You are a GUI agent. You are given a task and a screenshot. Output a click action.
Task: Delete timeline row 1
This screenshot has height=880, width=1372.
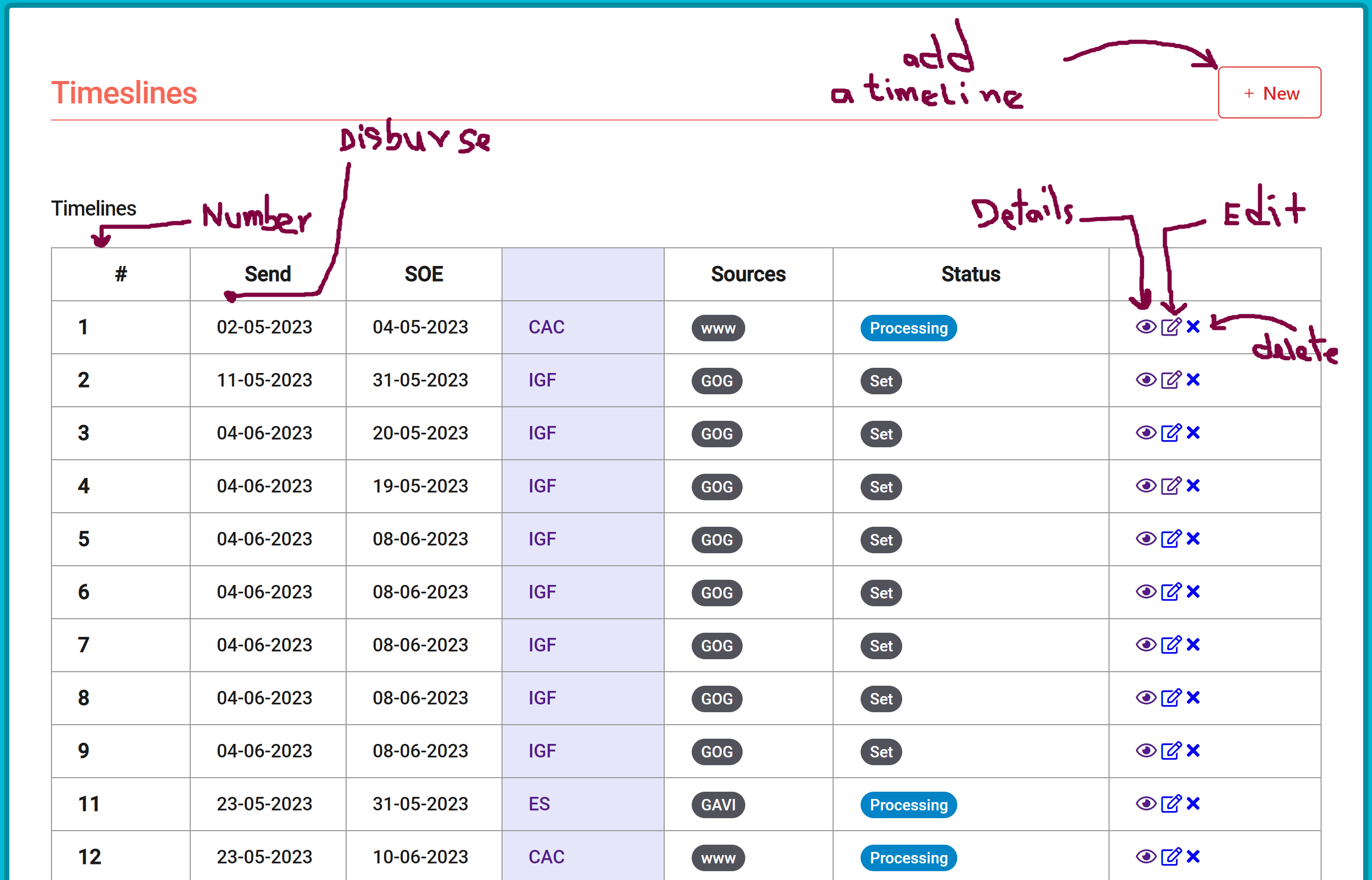pyautogui.click(x=1193, y=327)
